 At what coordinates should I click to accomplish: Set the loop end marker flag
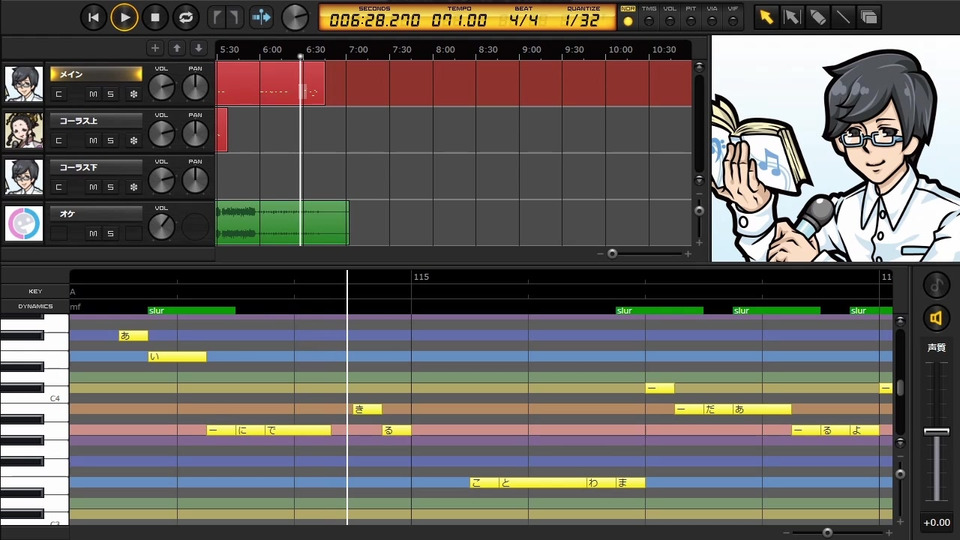[234, 18]
